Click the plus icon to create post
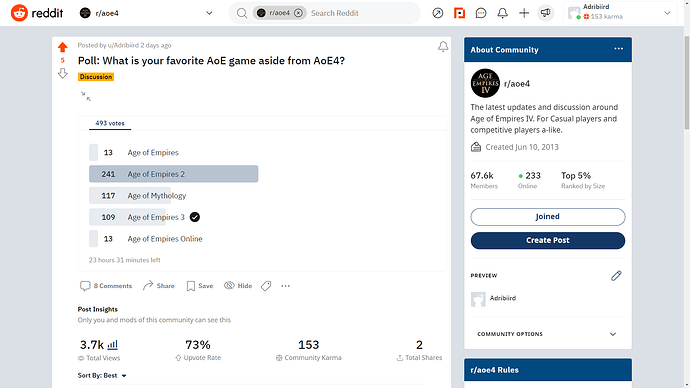Screen dimensions: 690x388 (x=524, y=13)
